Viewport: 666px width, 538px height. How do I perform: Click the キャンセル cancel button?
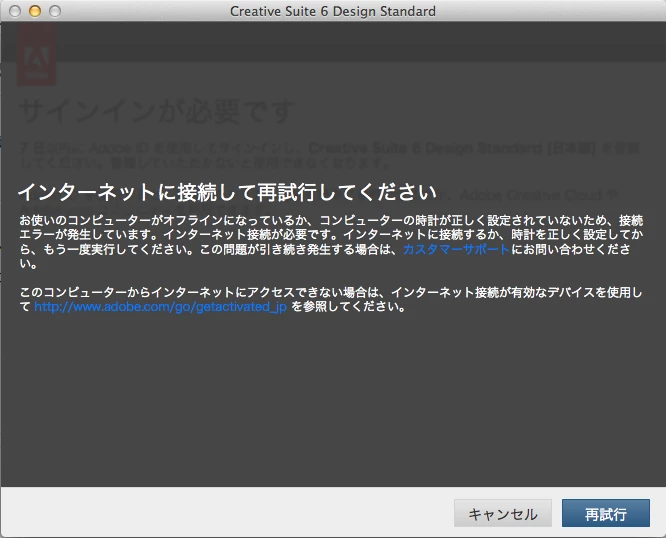click(x=503, y=513)
